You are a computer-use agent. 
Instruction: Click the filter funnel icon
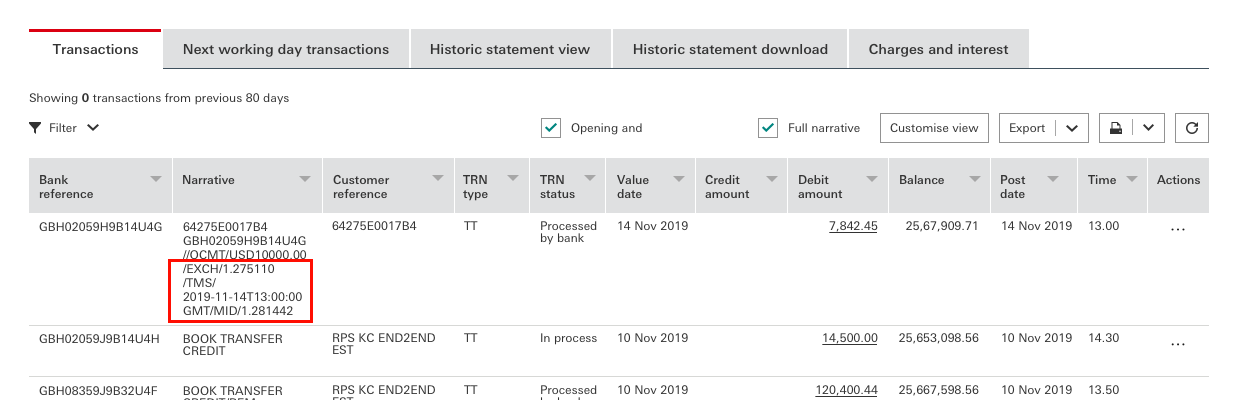tap(36, 128)
